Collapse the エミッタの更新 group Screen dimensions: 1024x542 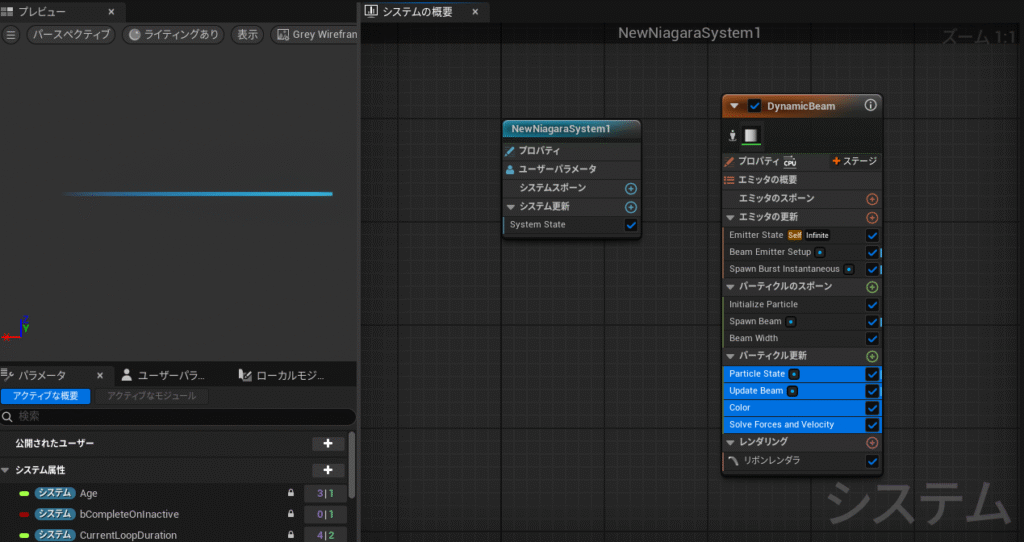tap(730, 217)
